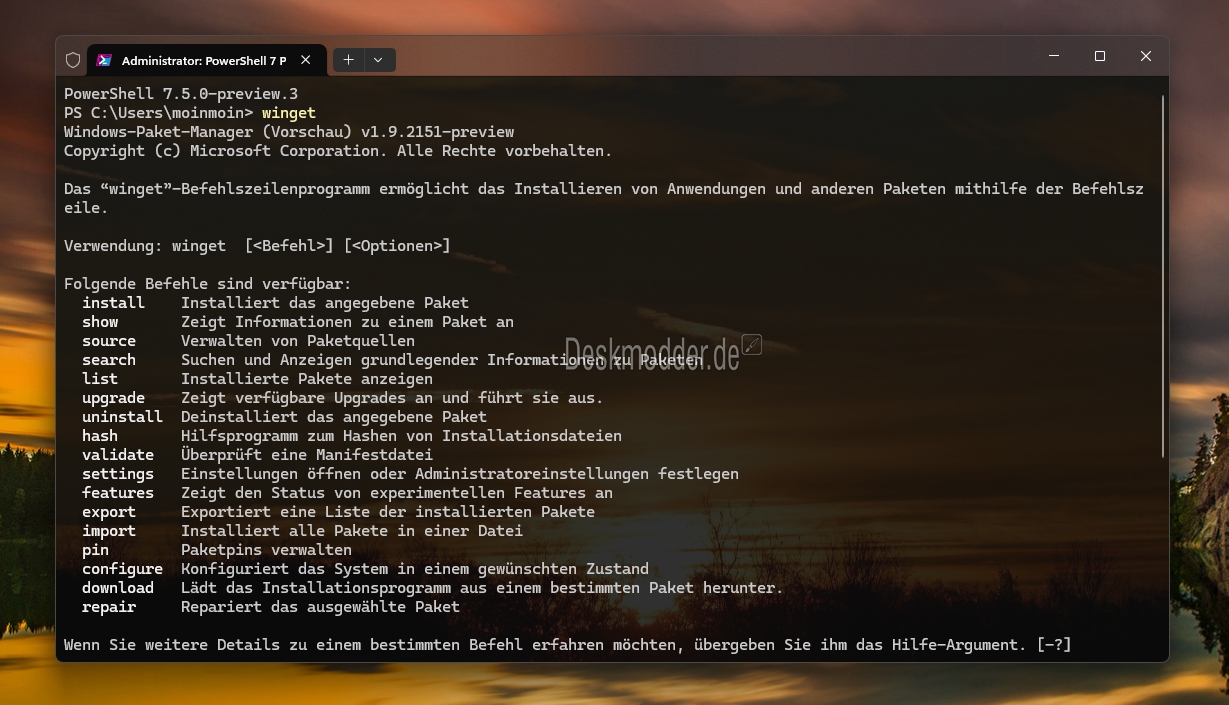Click the PowerShell 7.5.0-preview.3 version line
The image size is (1229, 705).
pyautogui.click(x=181, y=94)
